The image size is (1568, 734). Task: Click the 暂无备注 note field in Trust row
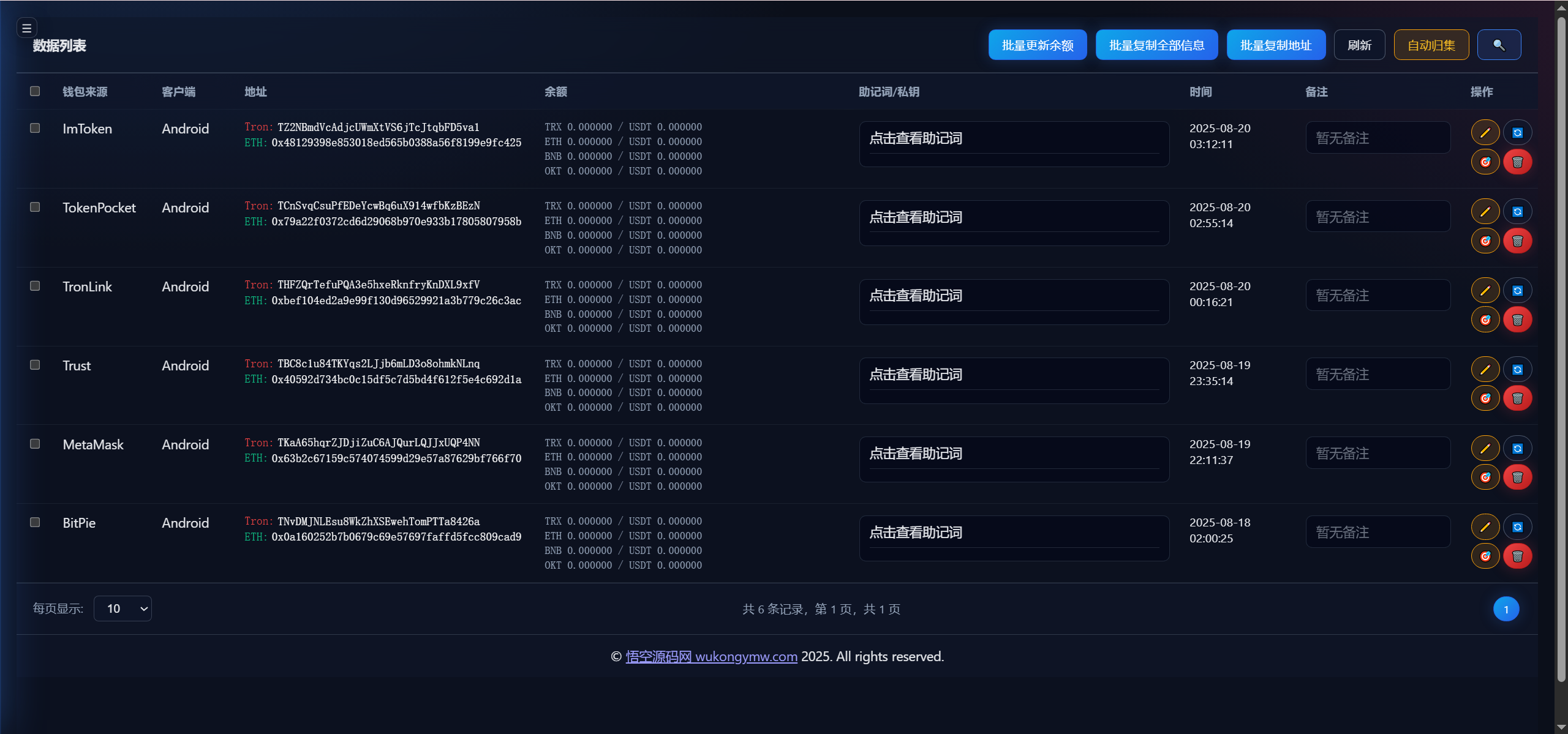pos(1378,374)
